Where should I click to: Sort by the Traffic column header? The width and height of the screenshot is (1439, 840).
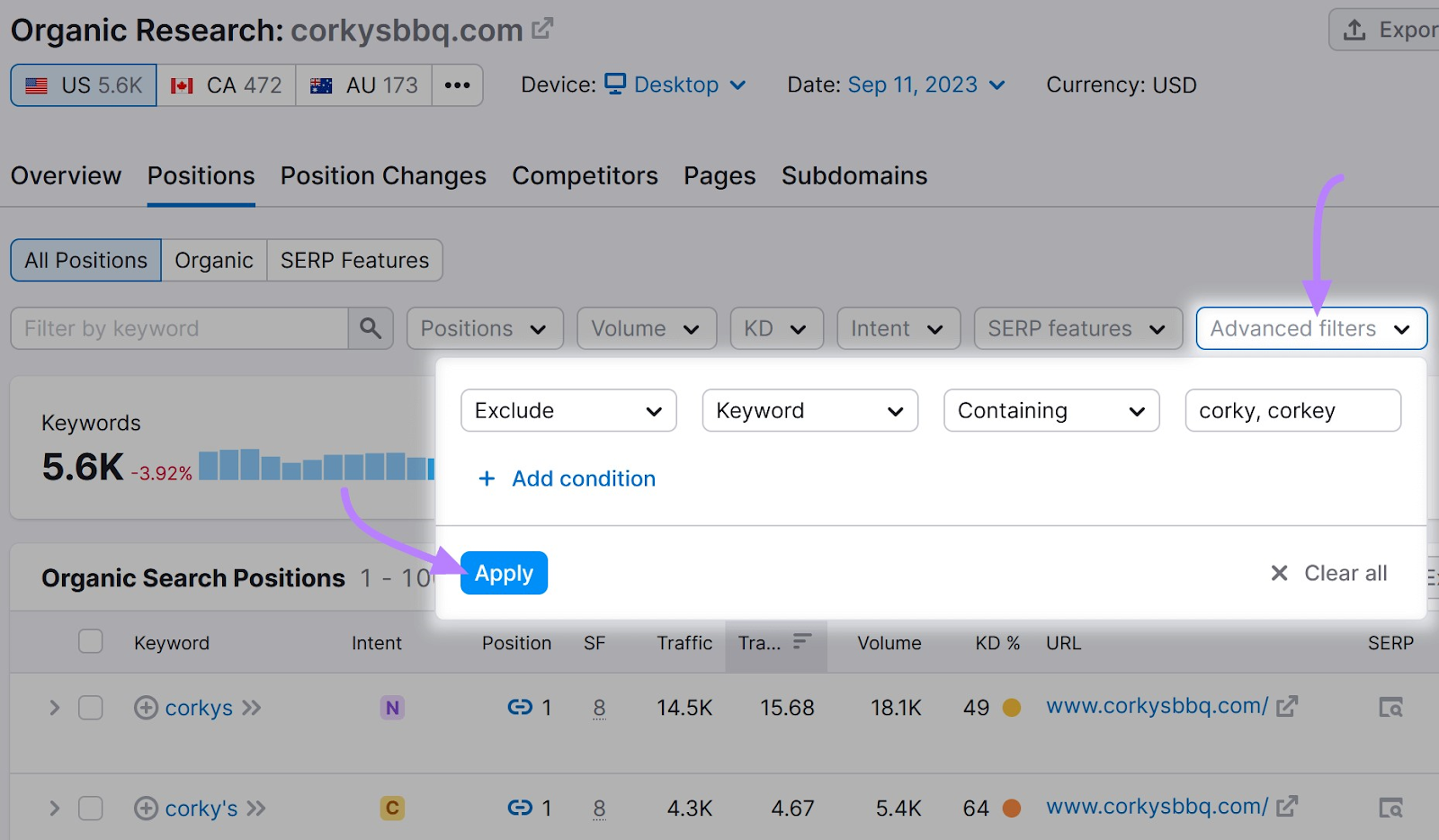(684, 643)
